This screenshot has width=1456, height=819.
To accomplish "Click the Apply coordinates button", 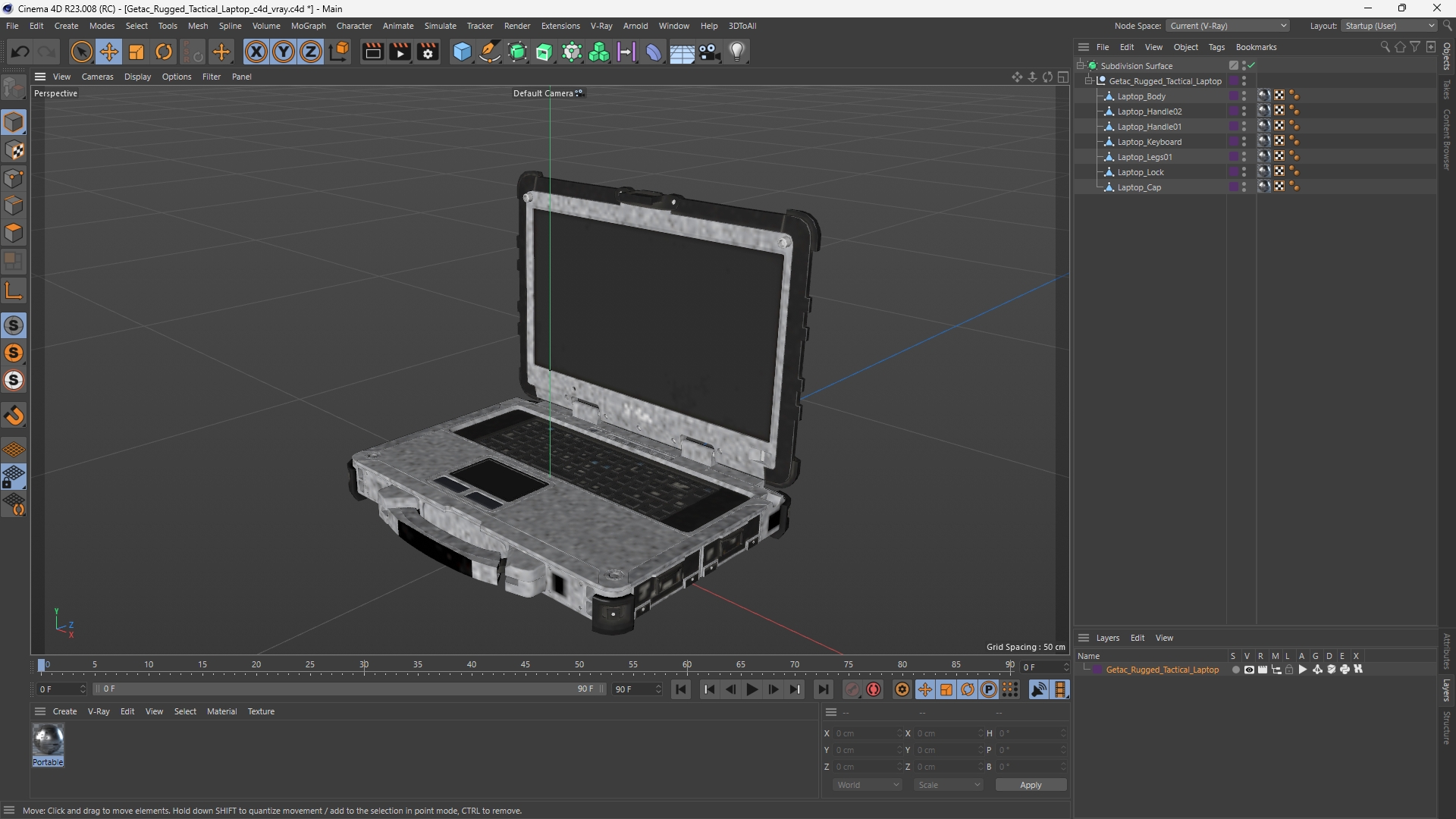I will pos(1031,785).
